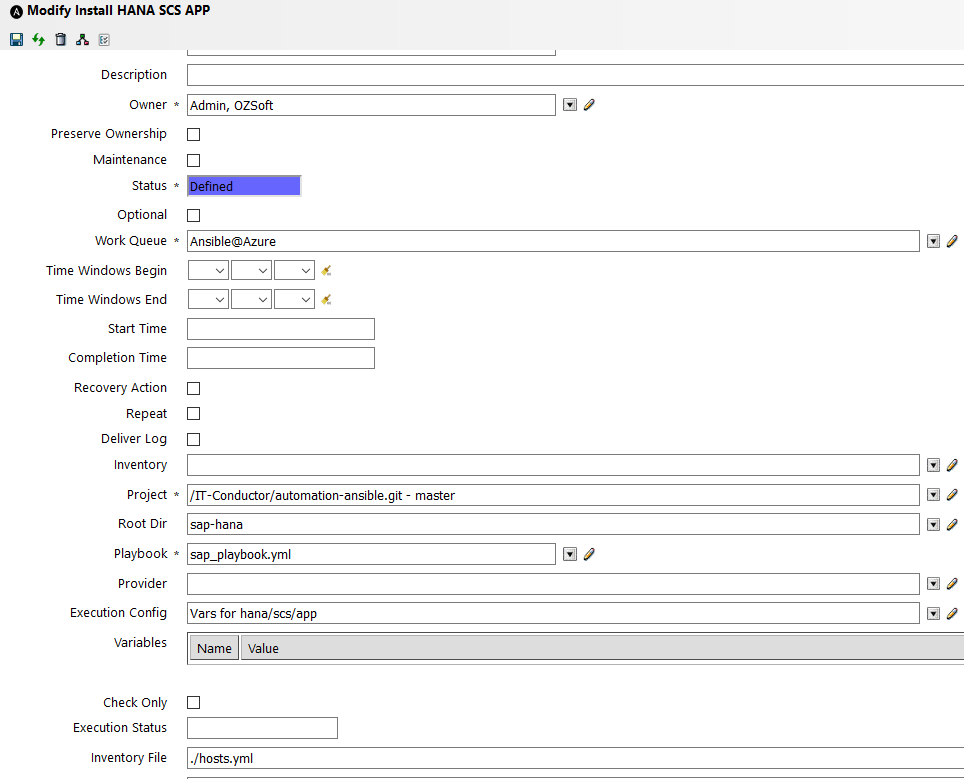Image resolution: width=964 pixels, height=779 pixels.
Task: Check the Recovery Action box
Action: click(194, 389)
